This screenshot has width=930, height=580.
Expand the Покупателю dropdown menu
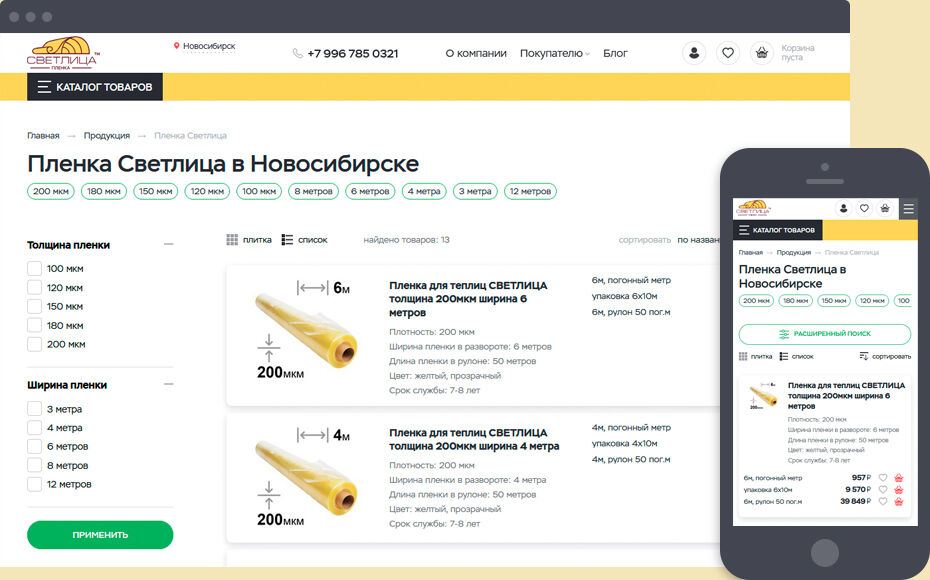pos(554,53)
